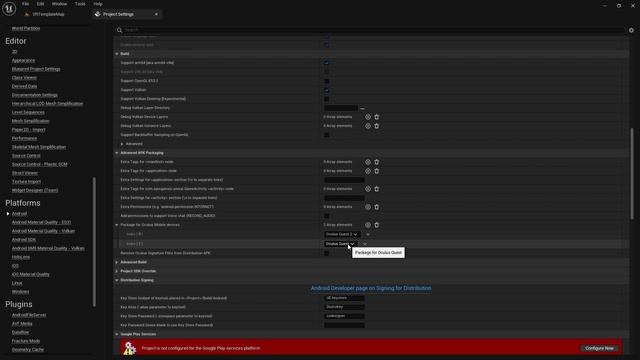Open Android Developer page on Signing link
Image resolution: width=640 pixels, height=360 pixels.
pyautogui.click(x=371, y=288)
